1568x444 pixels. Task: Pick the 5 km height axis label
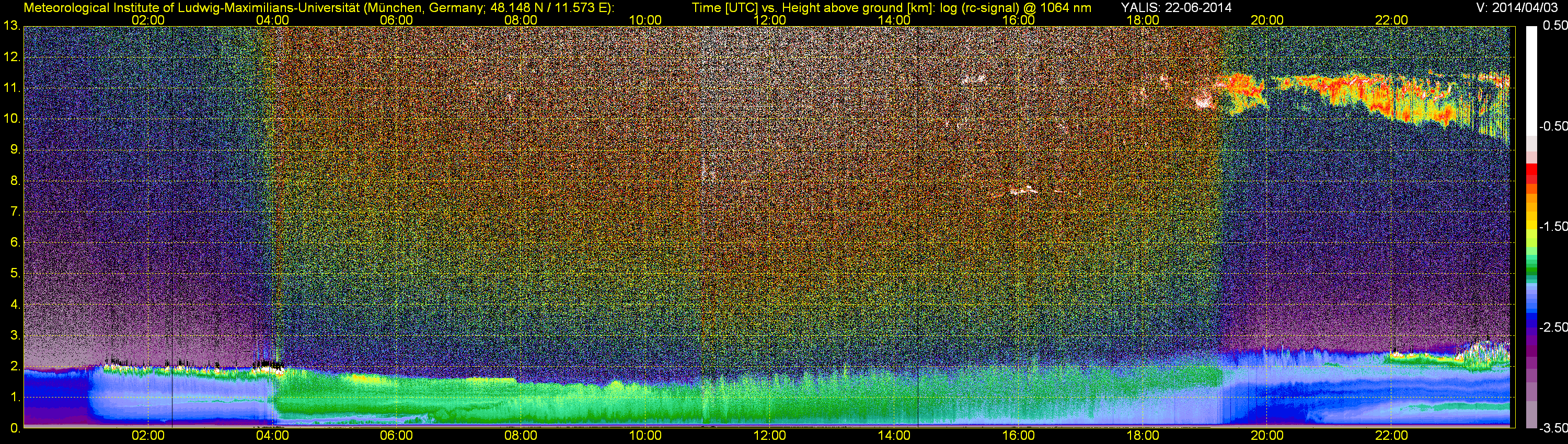[x=15, y=273]
